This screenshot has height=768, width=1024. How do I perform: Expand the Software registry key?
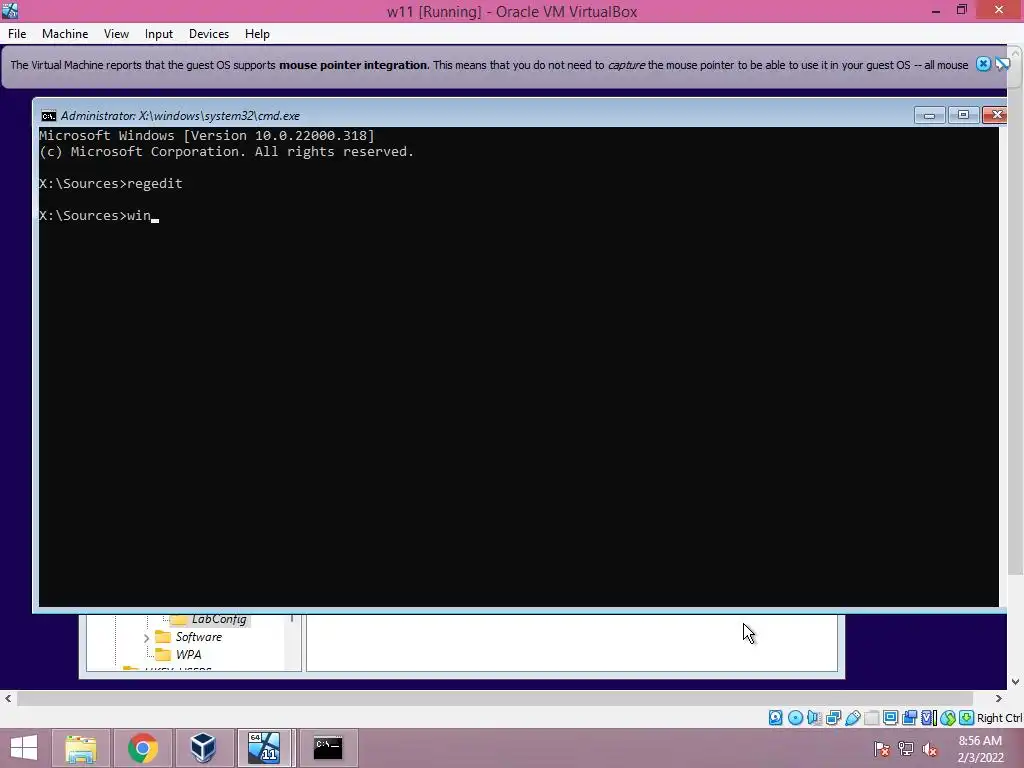(146, 637)
